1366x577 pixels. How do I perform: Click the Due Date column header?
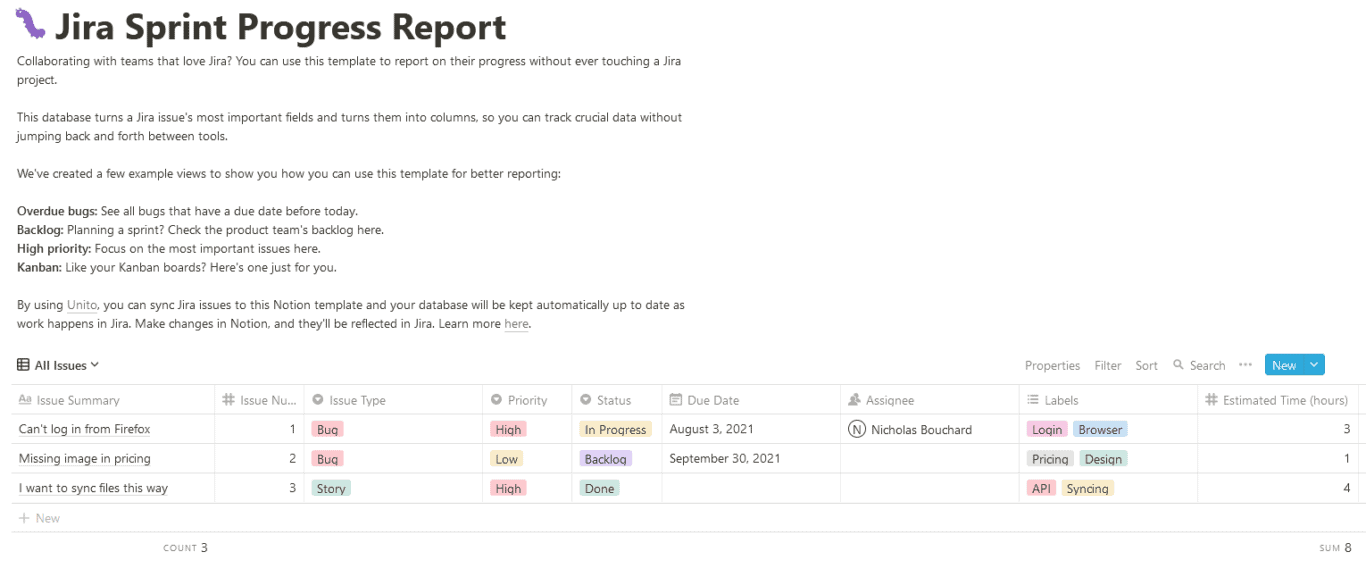tap(751, 400)
